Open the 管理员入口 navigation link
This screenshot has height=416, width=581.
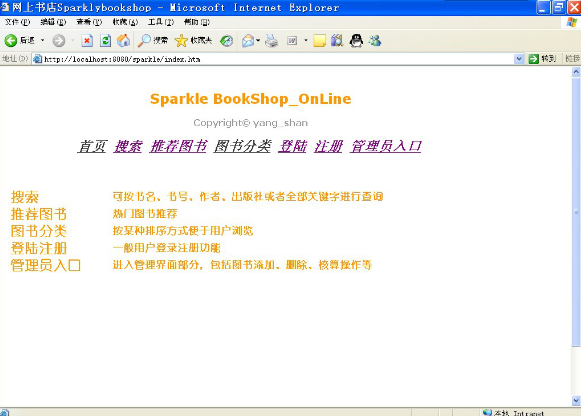pyautogui.click(x=386, y=146)
